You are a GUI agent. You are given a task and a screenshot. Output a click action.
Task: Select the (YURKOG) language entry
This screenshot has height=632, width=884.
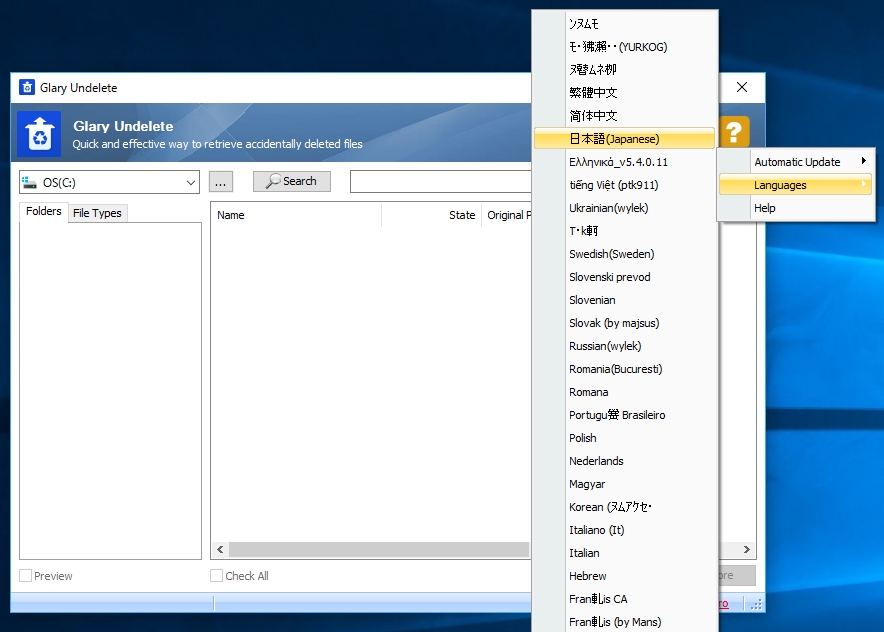tap(625, 47)
